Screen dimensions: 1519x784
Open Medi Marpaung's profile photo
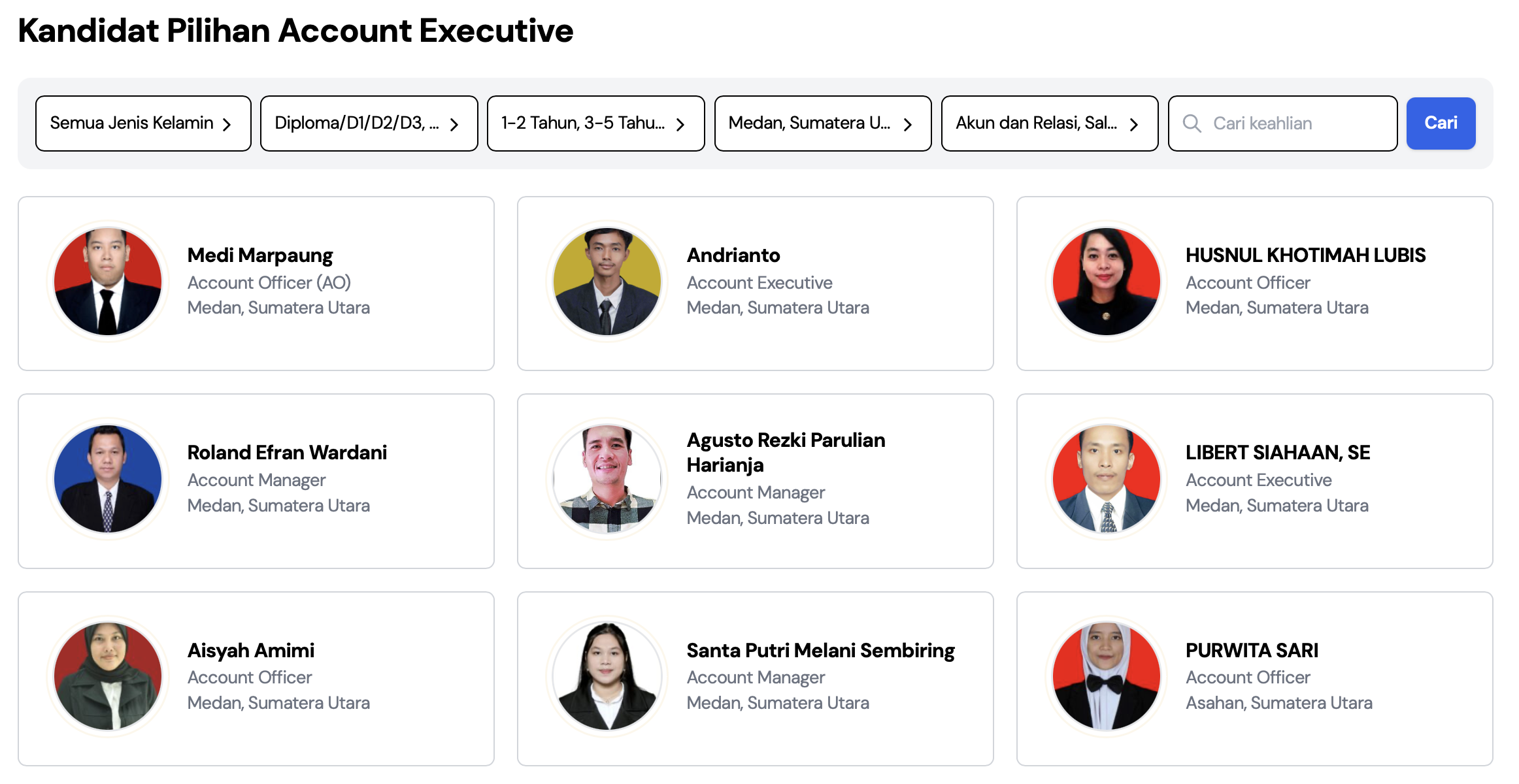(108, 282)
